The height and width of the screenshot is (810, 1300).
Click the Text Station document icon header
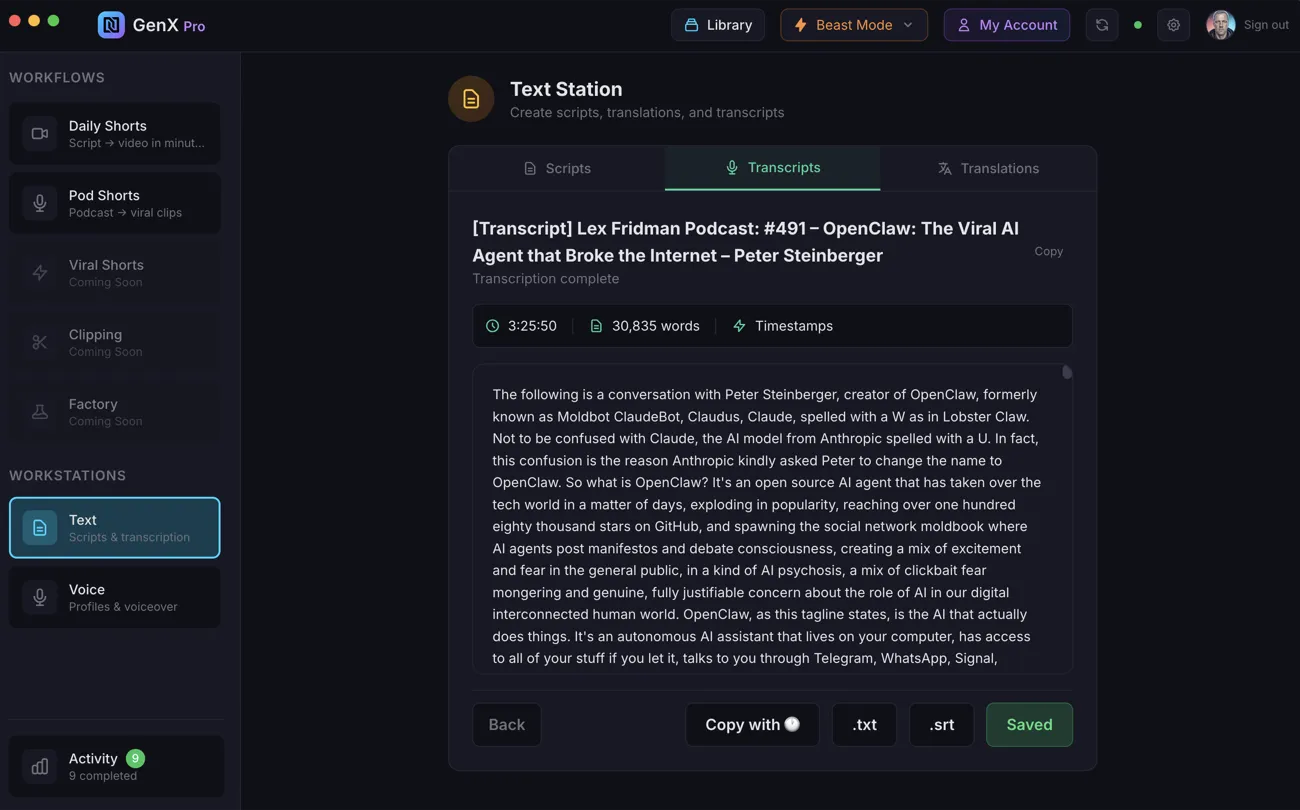pyautogui.click(x=471, y=98)
